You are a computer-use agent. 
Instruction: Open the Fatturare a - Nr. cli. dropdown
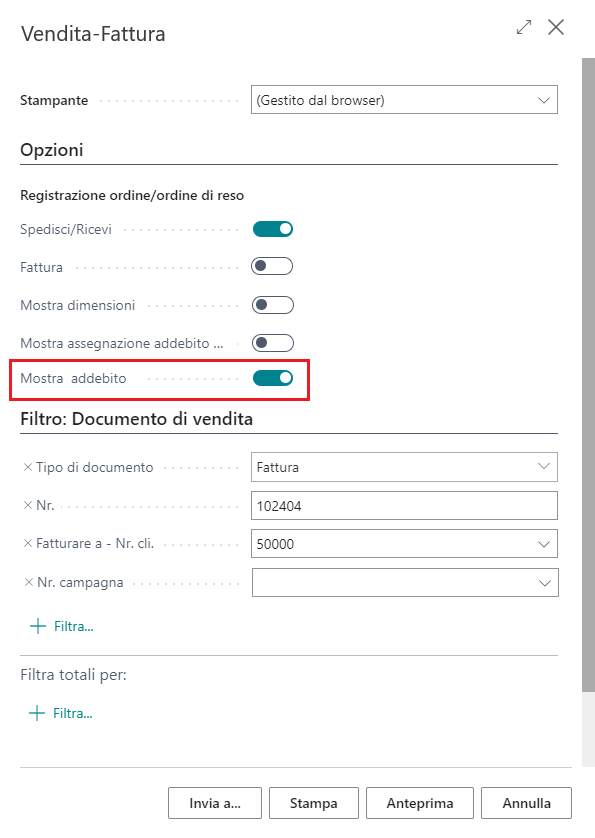pyautogui.click(x=542, y=543)
